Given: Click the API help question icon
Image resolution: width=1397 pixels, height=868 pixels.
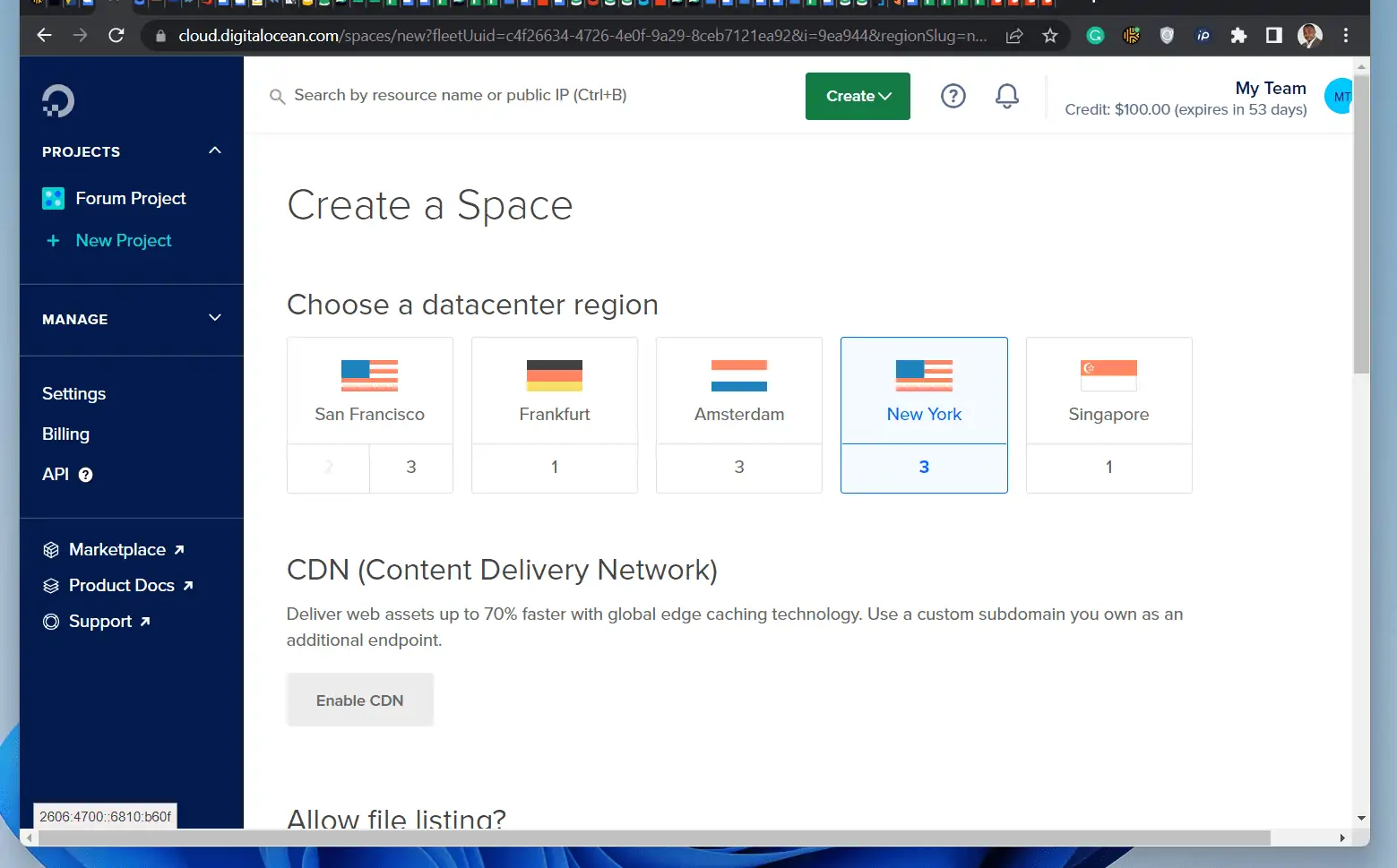Looking at the screenshot, I should coord(85,475).
